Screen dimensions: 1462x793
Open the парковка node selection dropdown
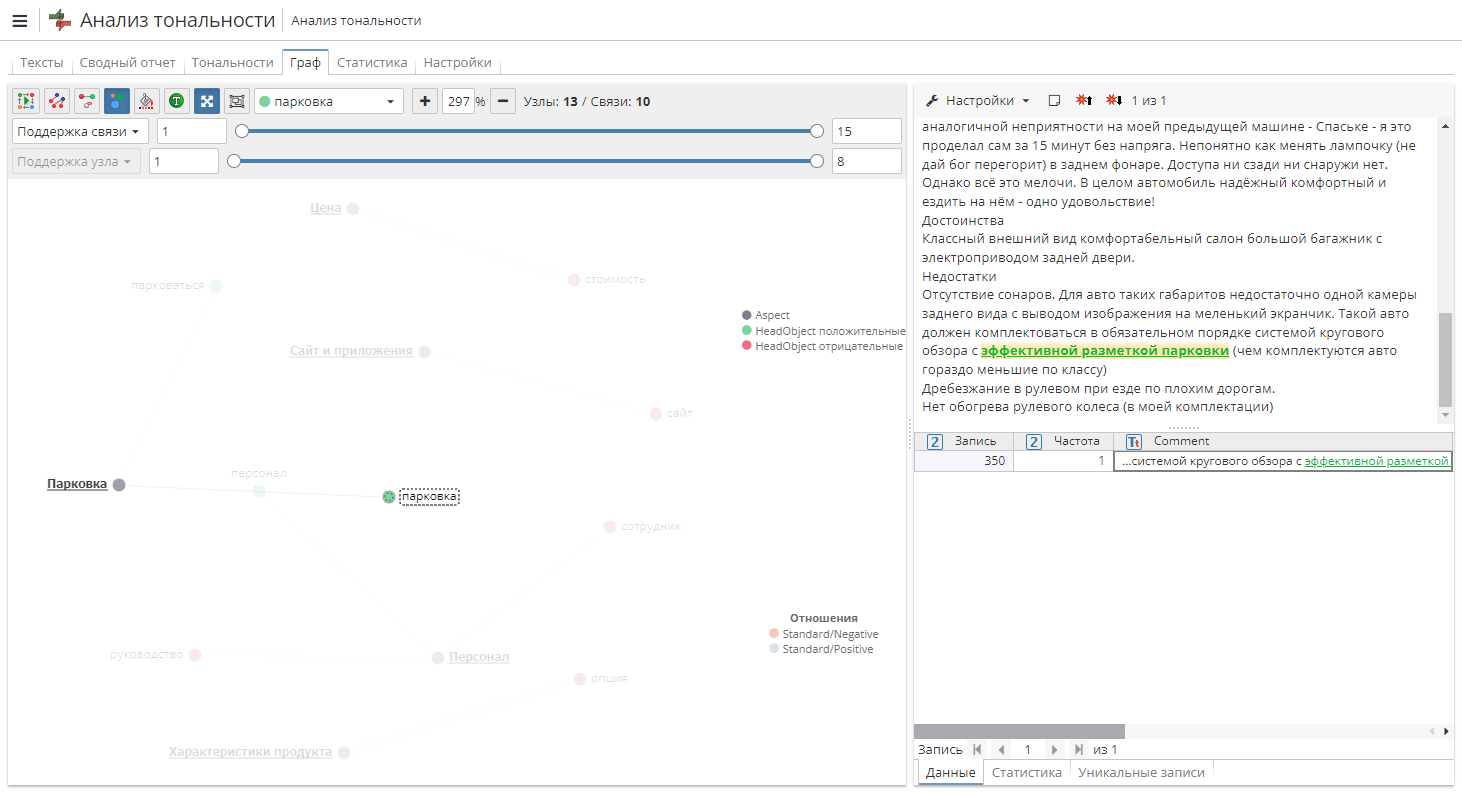329,101
